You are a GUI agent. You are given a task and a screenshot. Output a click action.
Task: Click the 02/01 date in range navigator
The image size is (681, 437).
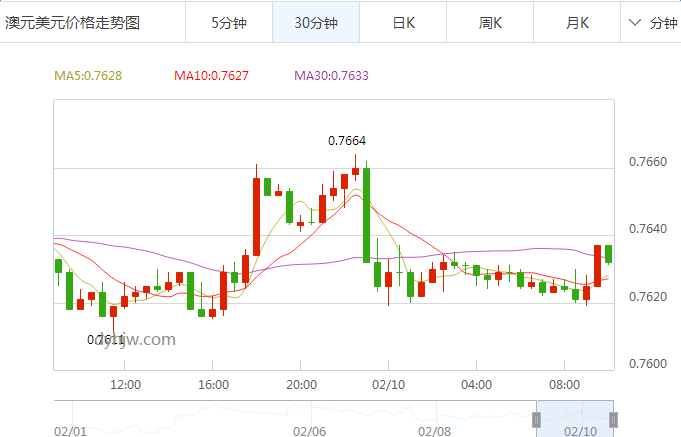pyautogui.click(x=70, y=432)
